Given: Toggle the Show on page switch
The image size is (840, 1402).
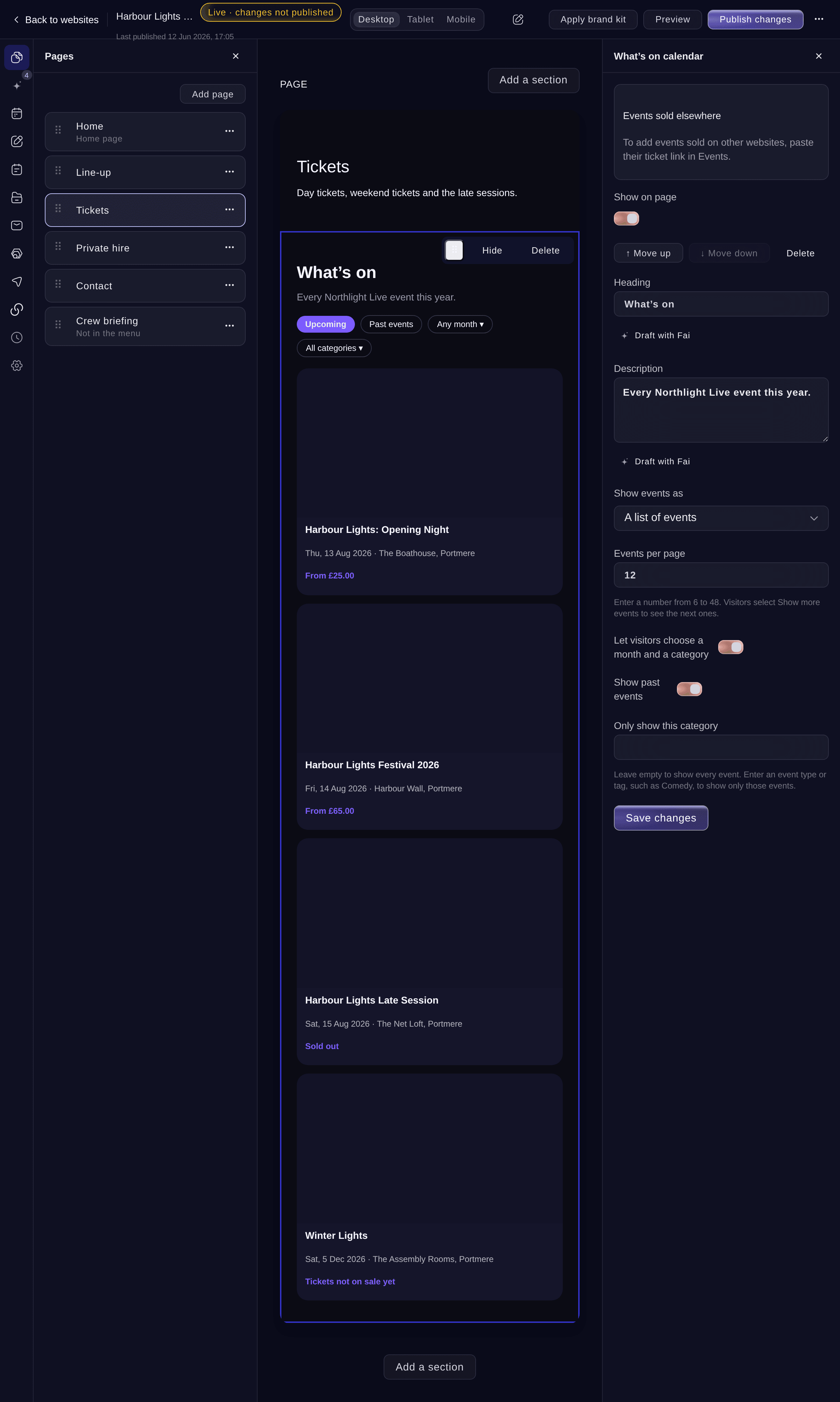Looking at the screenshot, I should point(626,218).
